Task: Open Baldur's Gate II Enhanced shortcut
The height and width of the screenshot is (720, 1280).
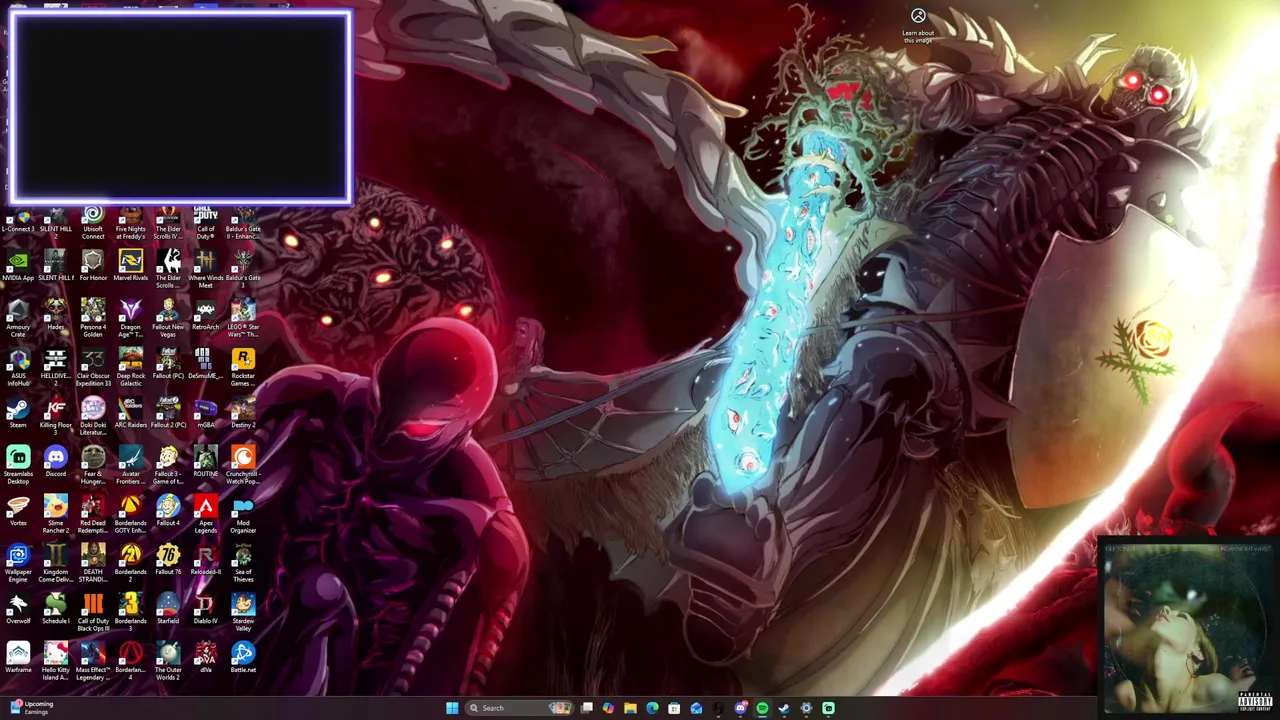Action: (x=243, y=222)
